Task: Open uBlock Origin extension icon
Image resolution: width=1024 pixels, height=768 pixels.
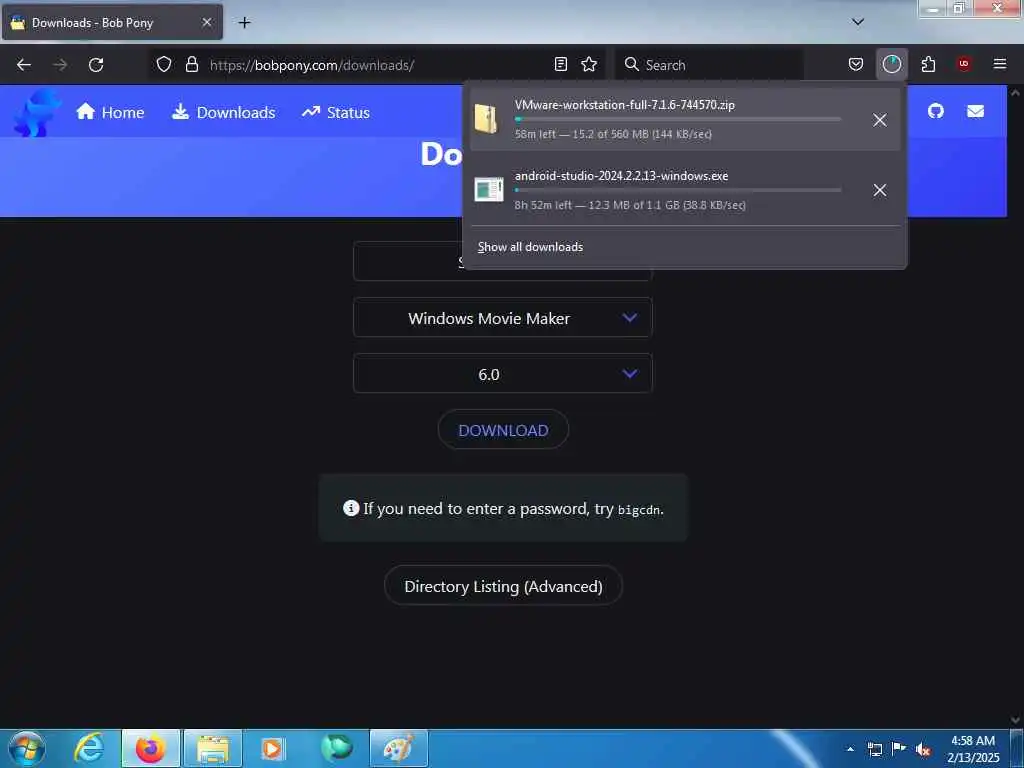Action: pyautogui.click(x=964, y=64)
